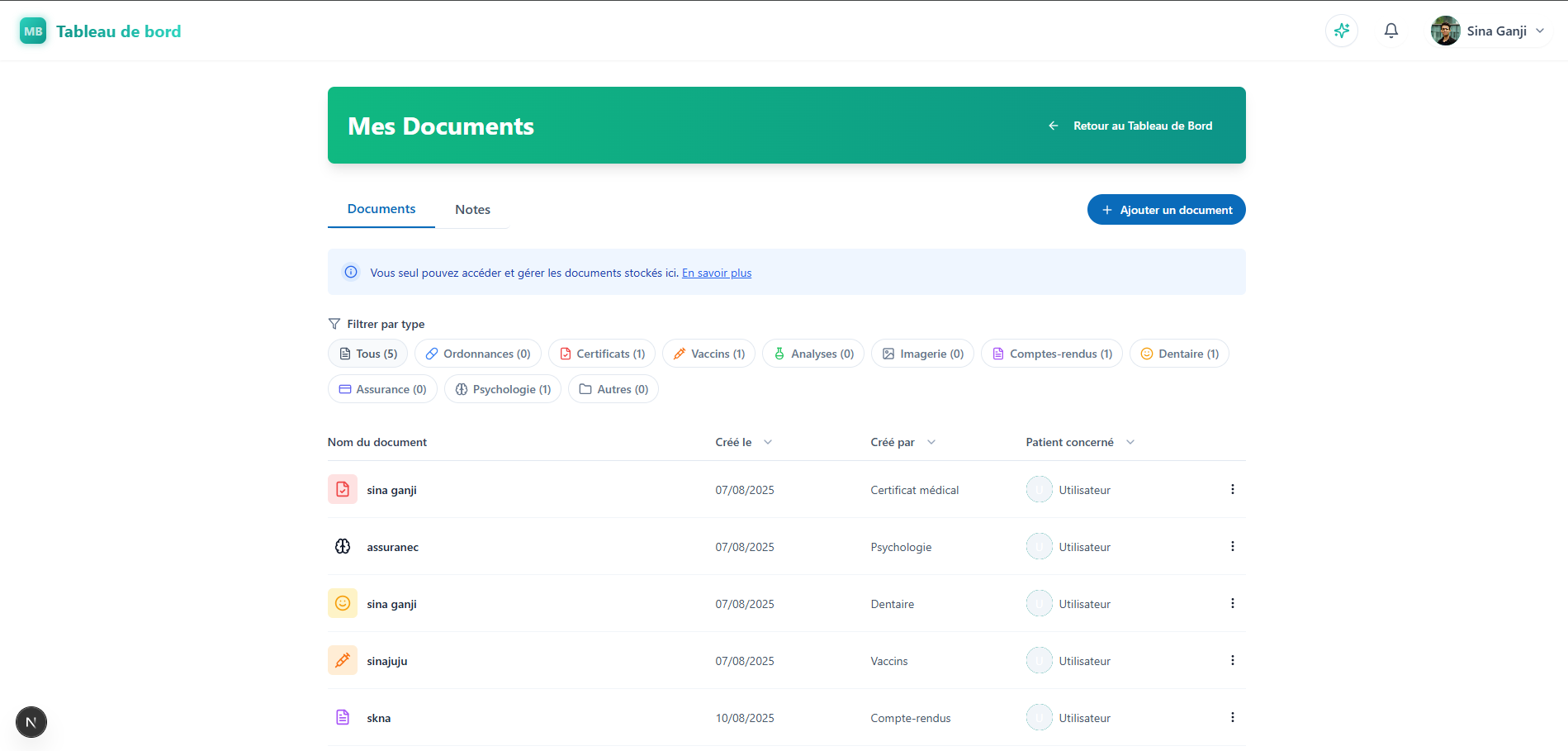Filter by Psychologie (1)
The height and width of the screenshot is (751, 1568).
pyautogui.click(x=503, y=389)
